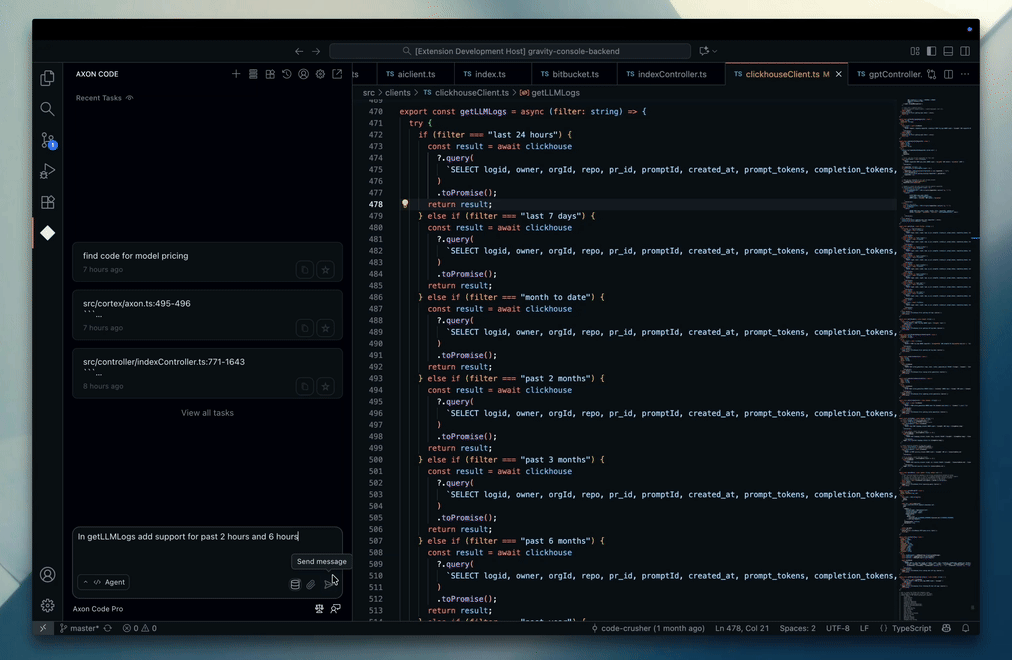Screen dimensions: 1012x660
Task: Click 'getLLMLogs' breadcrumb symbol
Action: (x=555, y=93)
